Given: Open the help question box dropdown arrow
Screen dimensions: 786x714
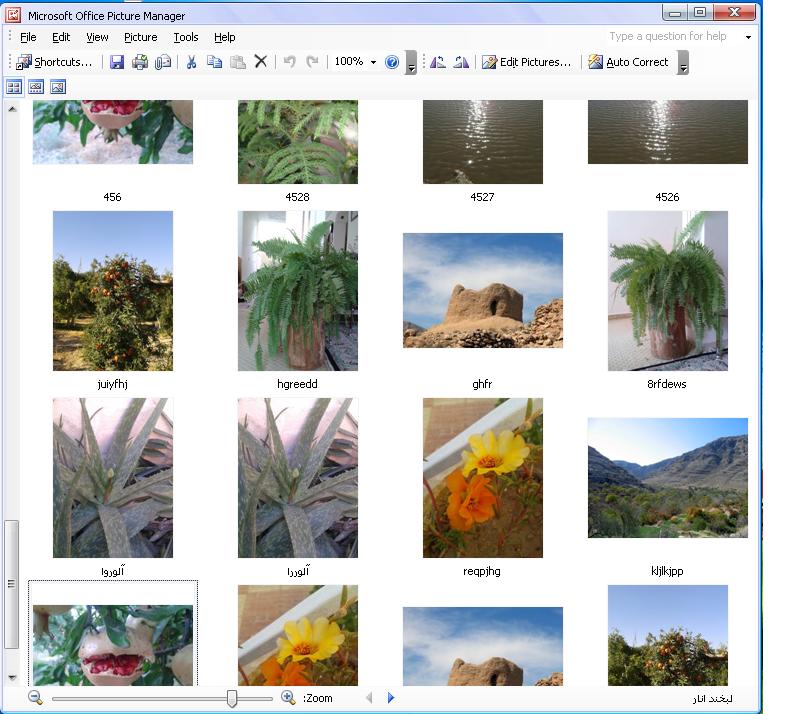Looking at the screenshot, I should point(748,37).
